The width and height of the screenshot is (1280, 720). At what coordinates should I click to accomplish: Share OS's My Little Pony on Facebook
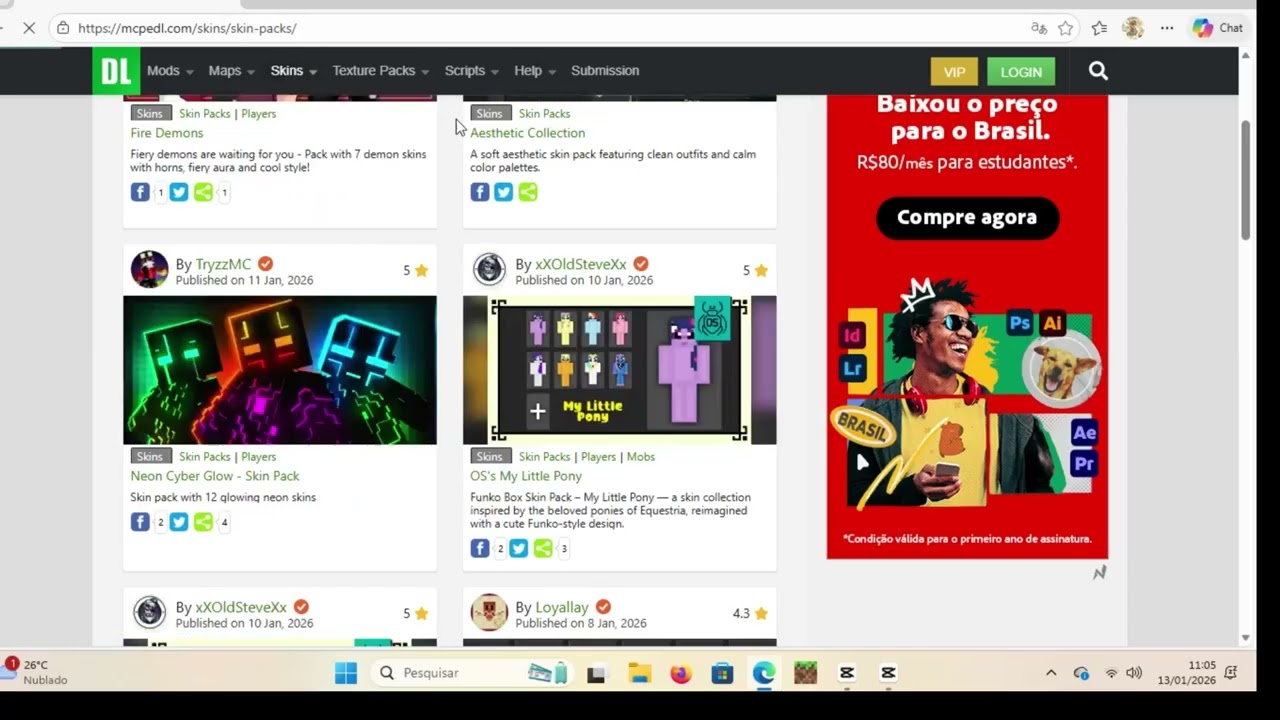pos(480,548)
